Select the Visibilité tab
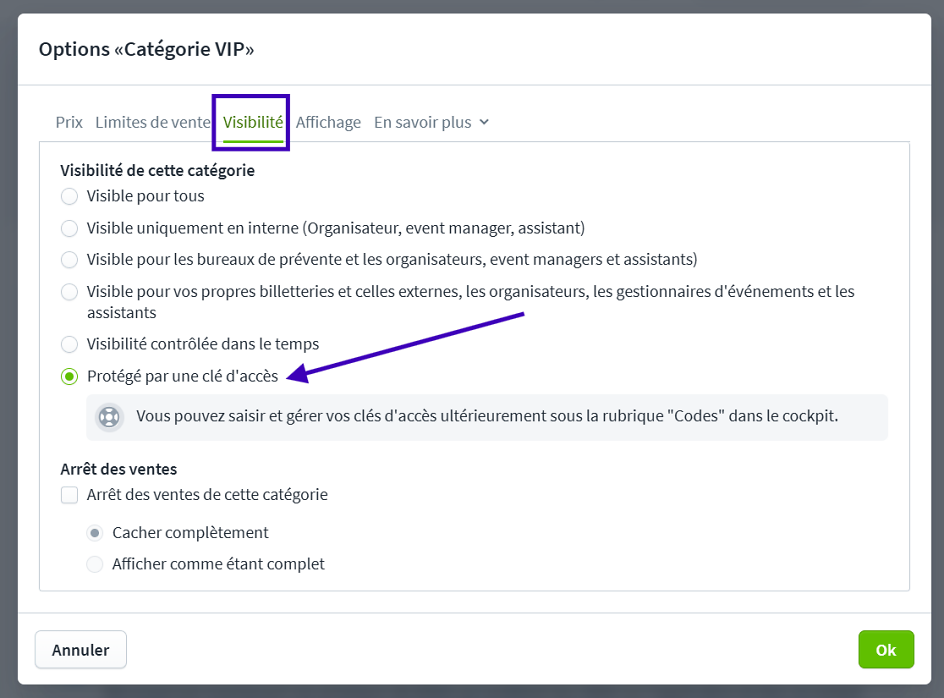944x698 pixels. (253, 122)
